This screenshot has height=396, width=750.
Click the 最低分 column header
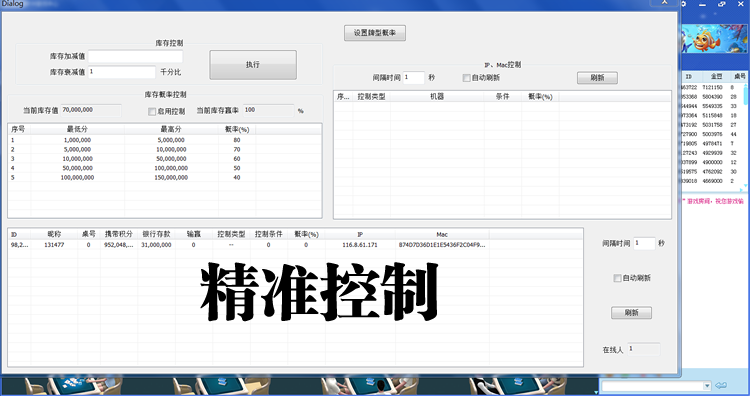[77, 129]
